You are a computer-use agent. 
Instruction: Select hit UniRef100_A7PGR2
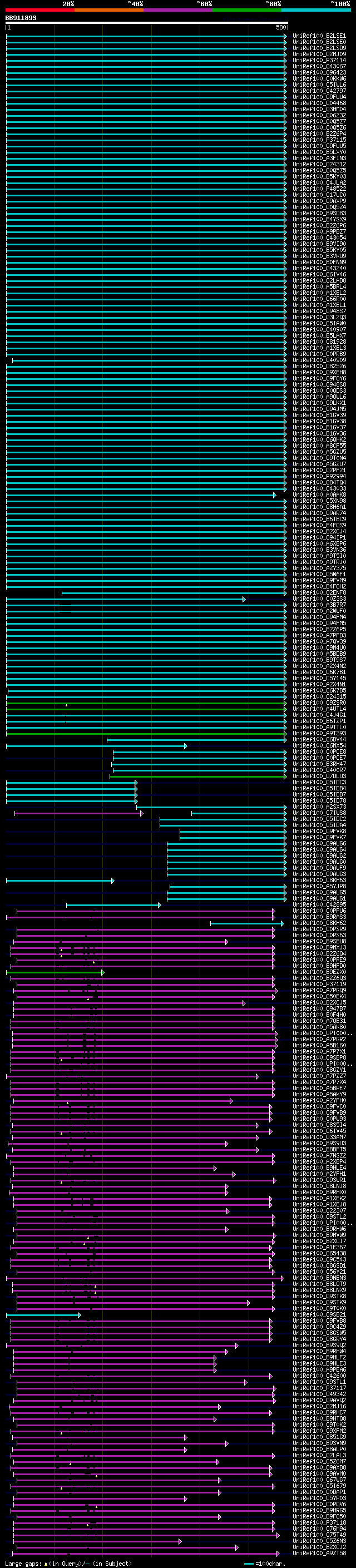(x=319, y=1040)
